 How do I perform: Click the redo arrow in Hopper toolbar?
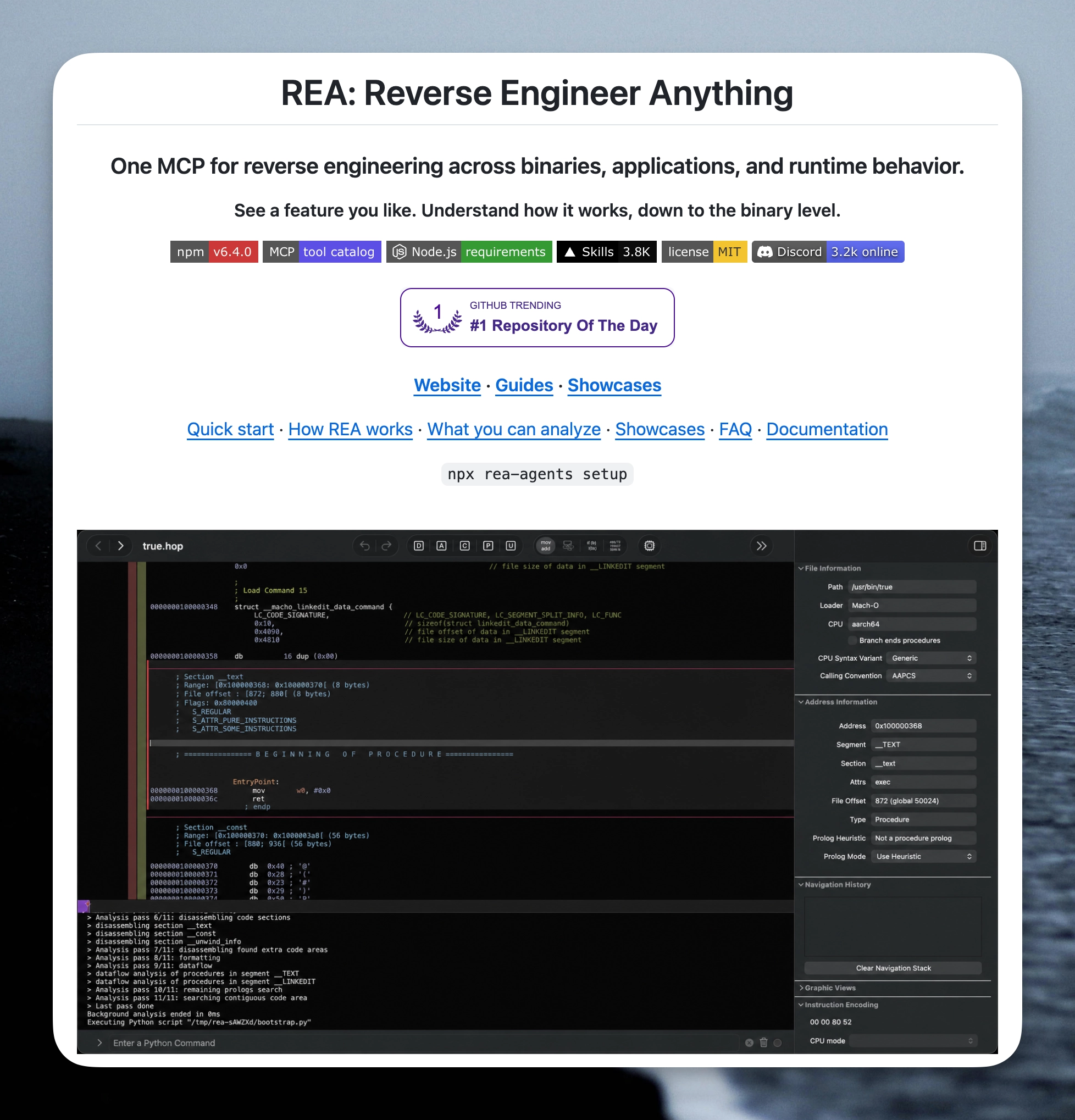coord(386,546)
